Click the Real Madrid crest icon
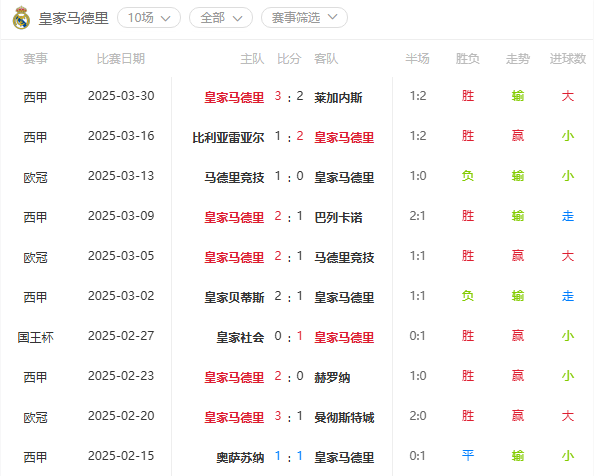Image resolution: width=594 pixels, height=476 pixels. click(21, 18)
